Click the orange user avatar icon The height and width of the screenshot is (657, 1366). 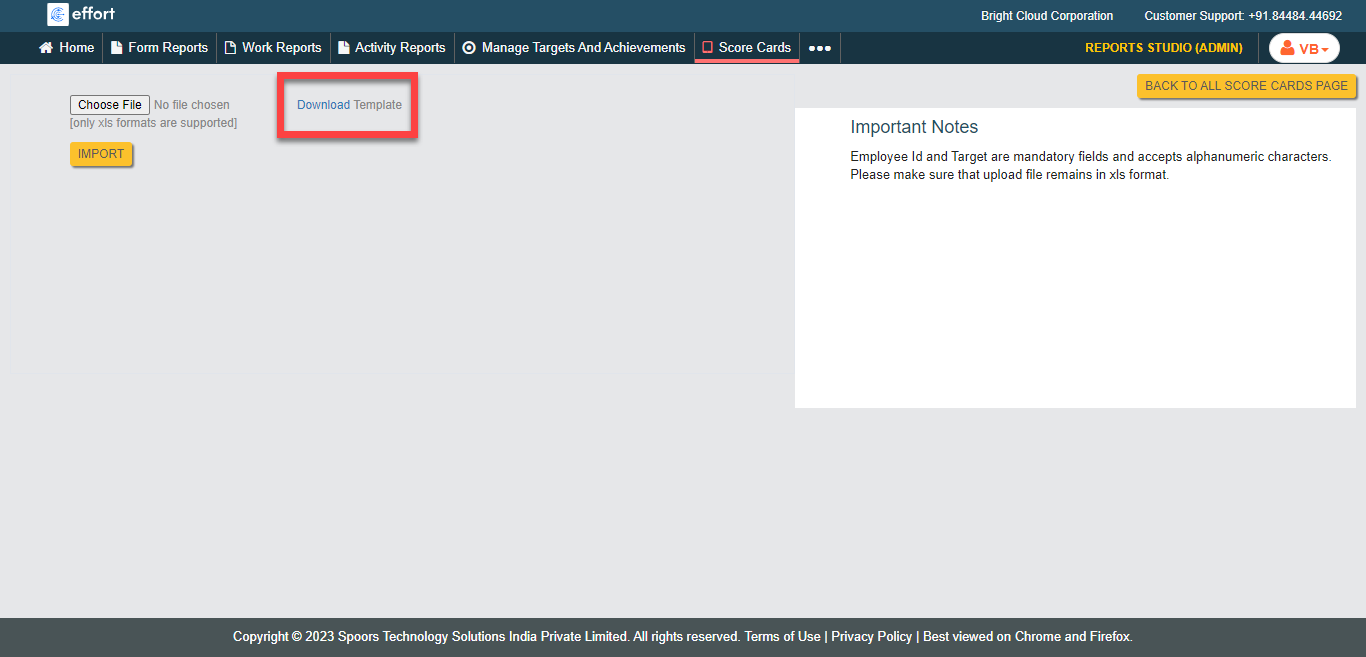pos(1288,48)
